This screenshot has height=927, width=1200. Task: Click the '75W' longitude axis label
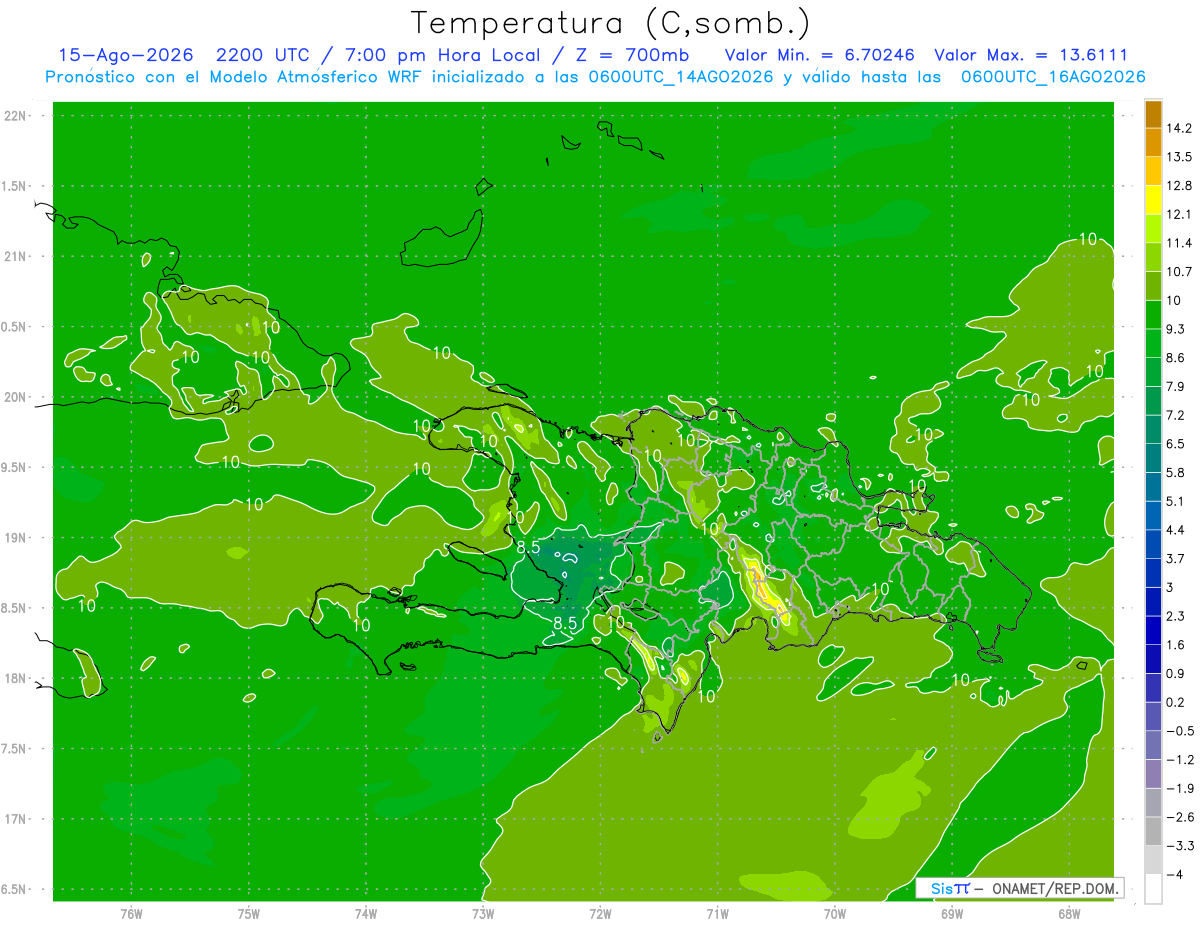pos(249,913)
